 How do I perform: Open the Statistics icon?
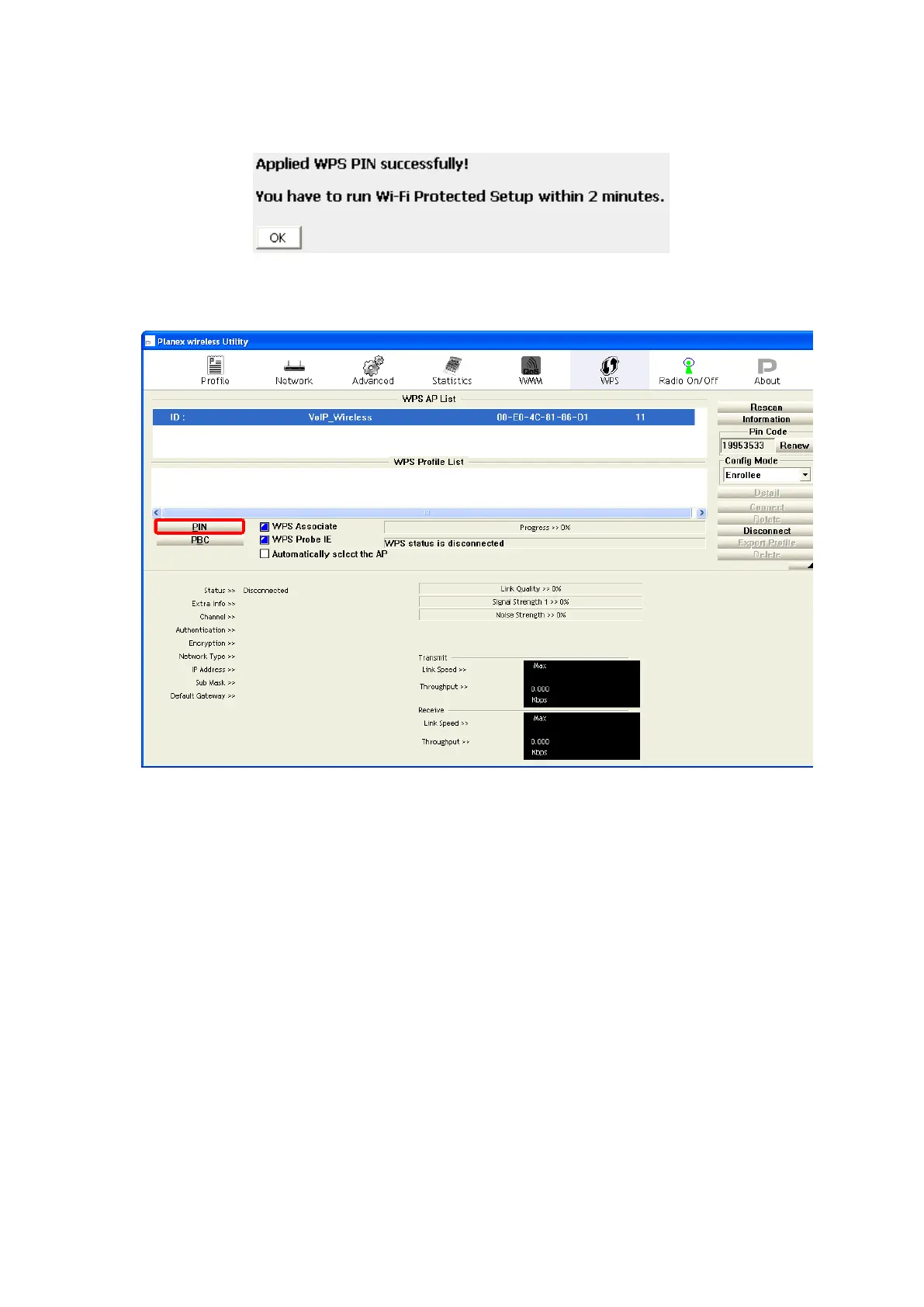(x=453, y=365)
